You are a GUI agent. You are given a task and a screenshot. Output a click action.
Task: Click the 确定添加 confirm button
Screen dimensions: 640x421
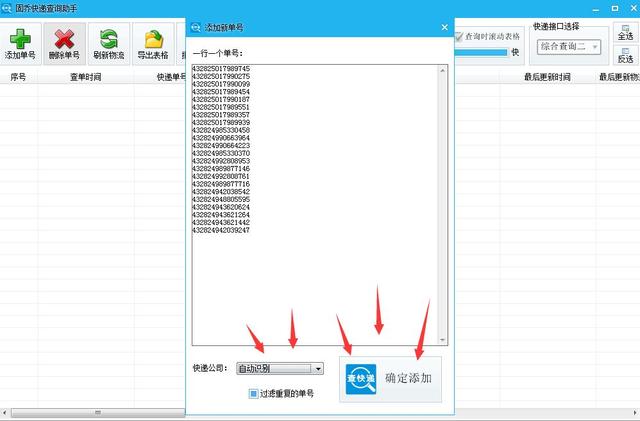coord(390,379)
